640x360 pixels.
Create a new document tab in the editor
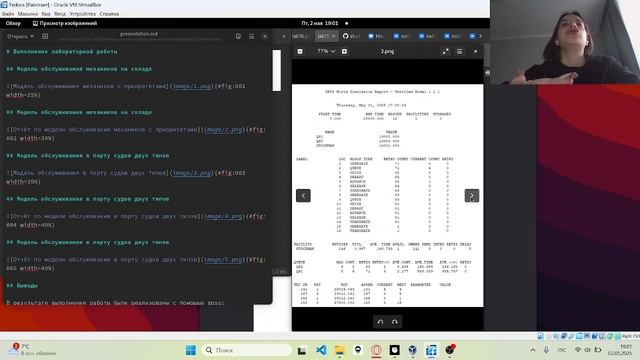(45, 36)
